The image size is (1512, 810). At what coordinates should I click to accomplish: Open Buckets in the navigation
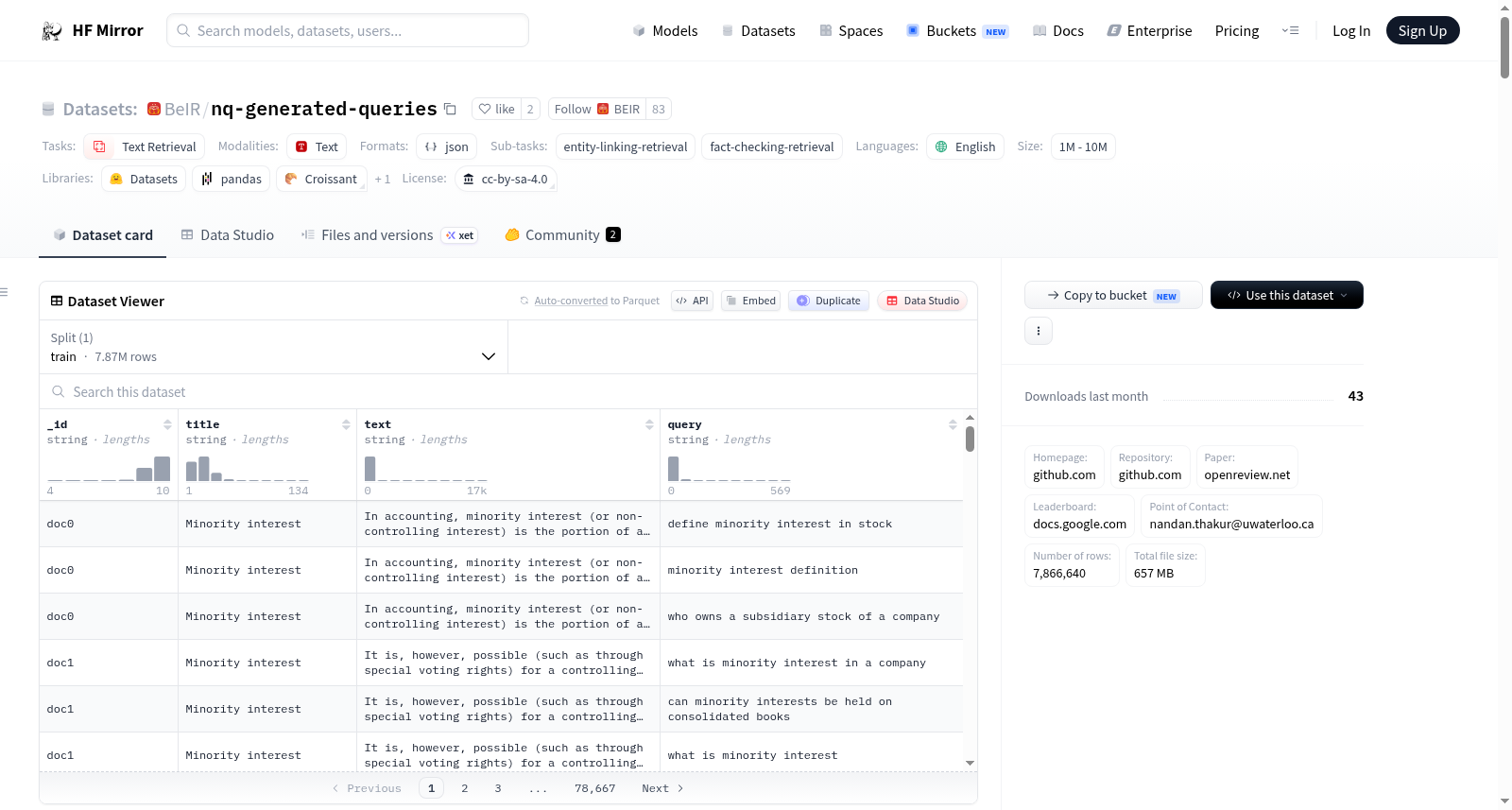[x=957, y=31]
